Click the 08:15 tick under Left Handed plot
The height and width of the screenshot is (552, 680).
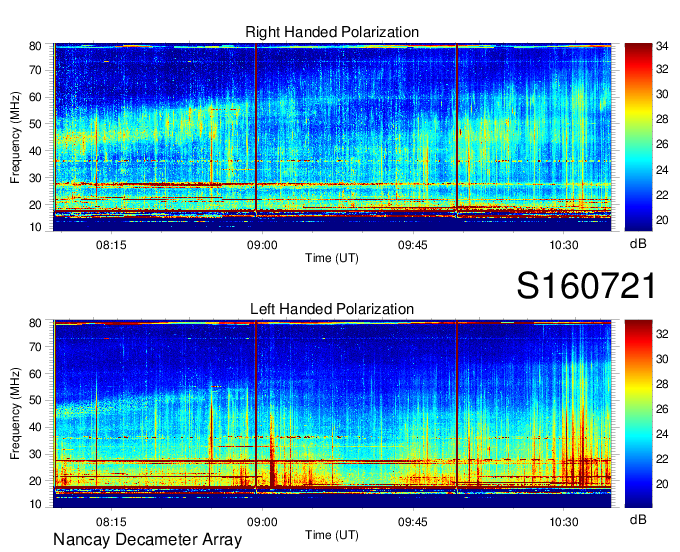111,522
